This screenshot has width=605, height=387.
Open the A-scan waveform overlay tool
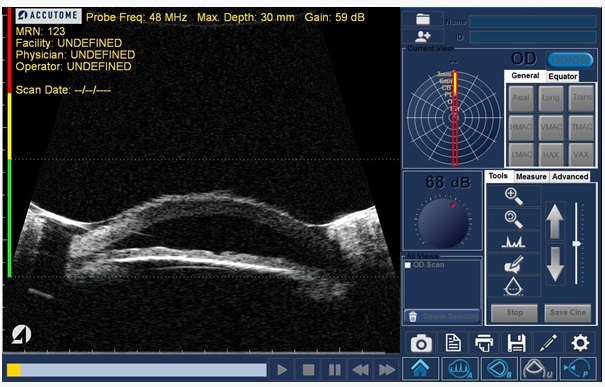click(513, 242)
